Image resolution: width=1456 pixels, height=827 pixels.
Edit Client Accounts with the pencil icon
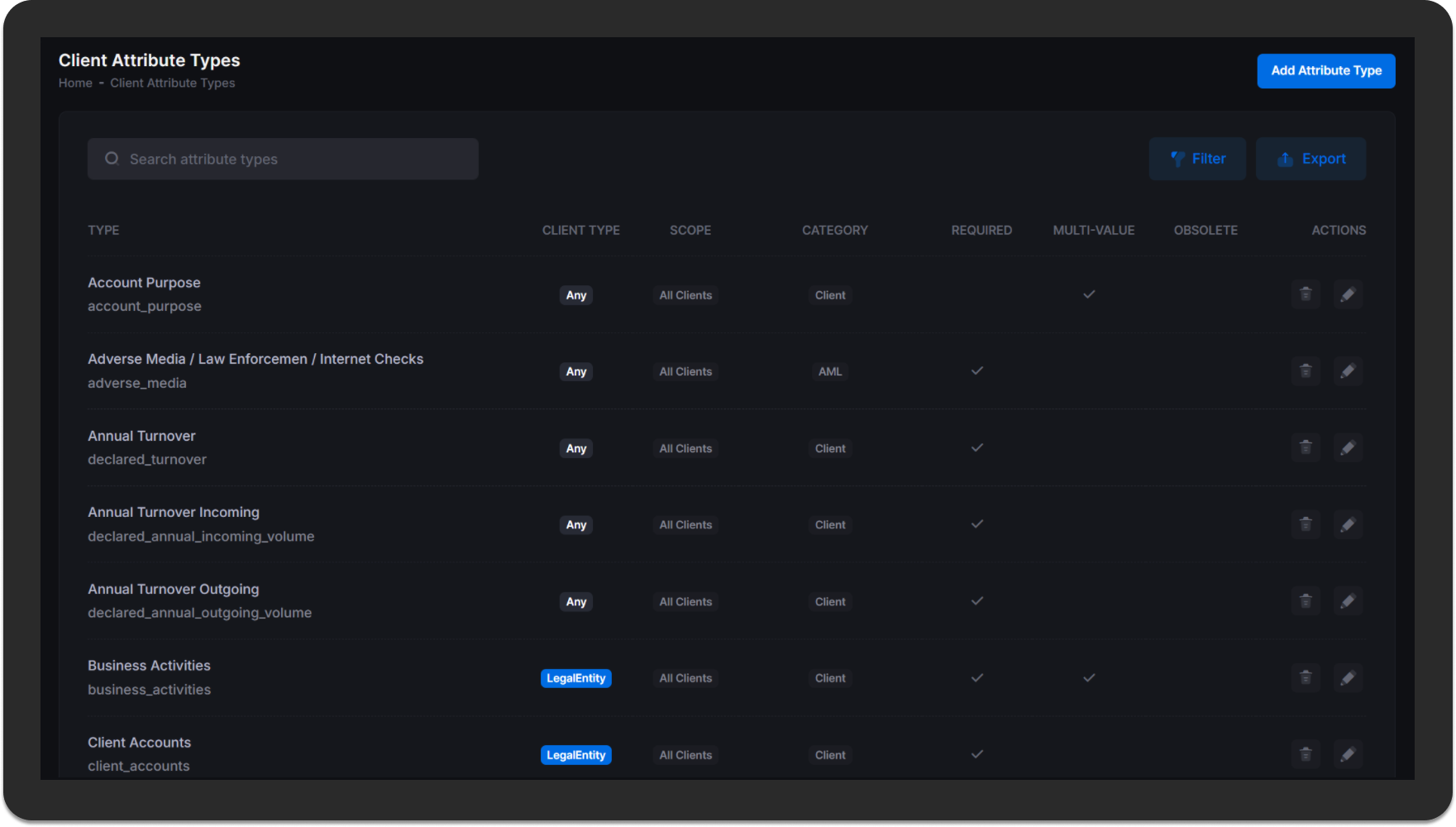pos(1349,754)
